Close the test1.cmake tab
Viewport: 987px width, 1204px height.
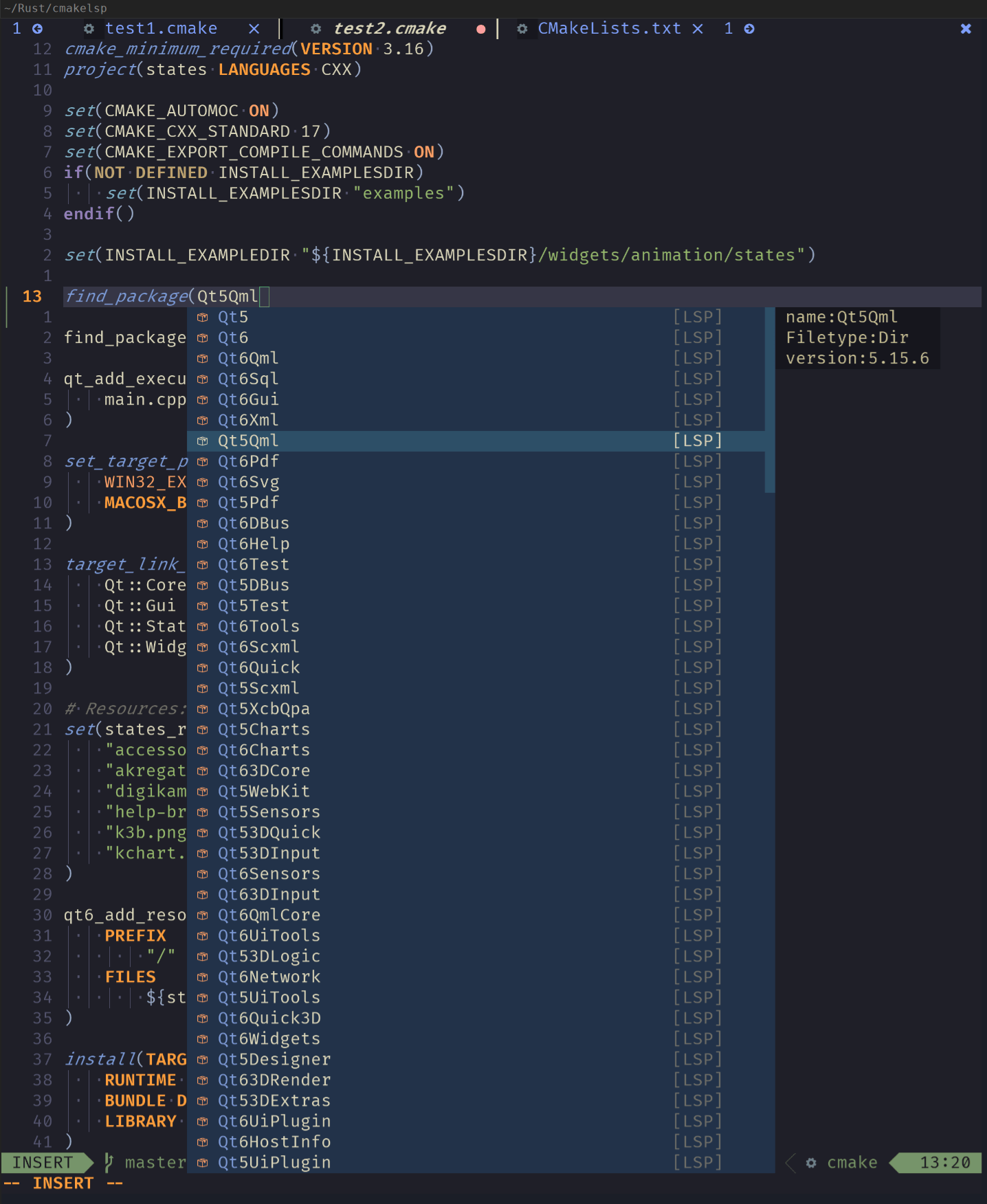254,28
